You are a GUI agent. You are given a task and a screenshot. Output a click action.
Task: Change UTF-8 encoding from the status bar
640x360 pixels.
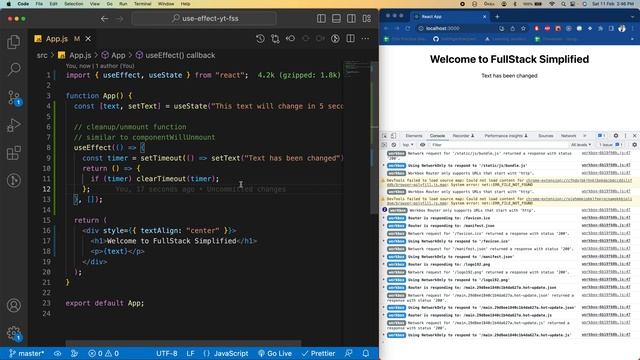click(x=167, y=353)
